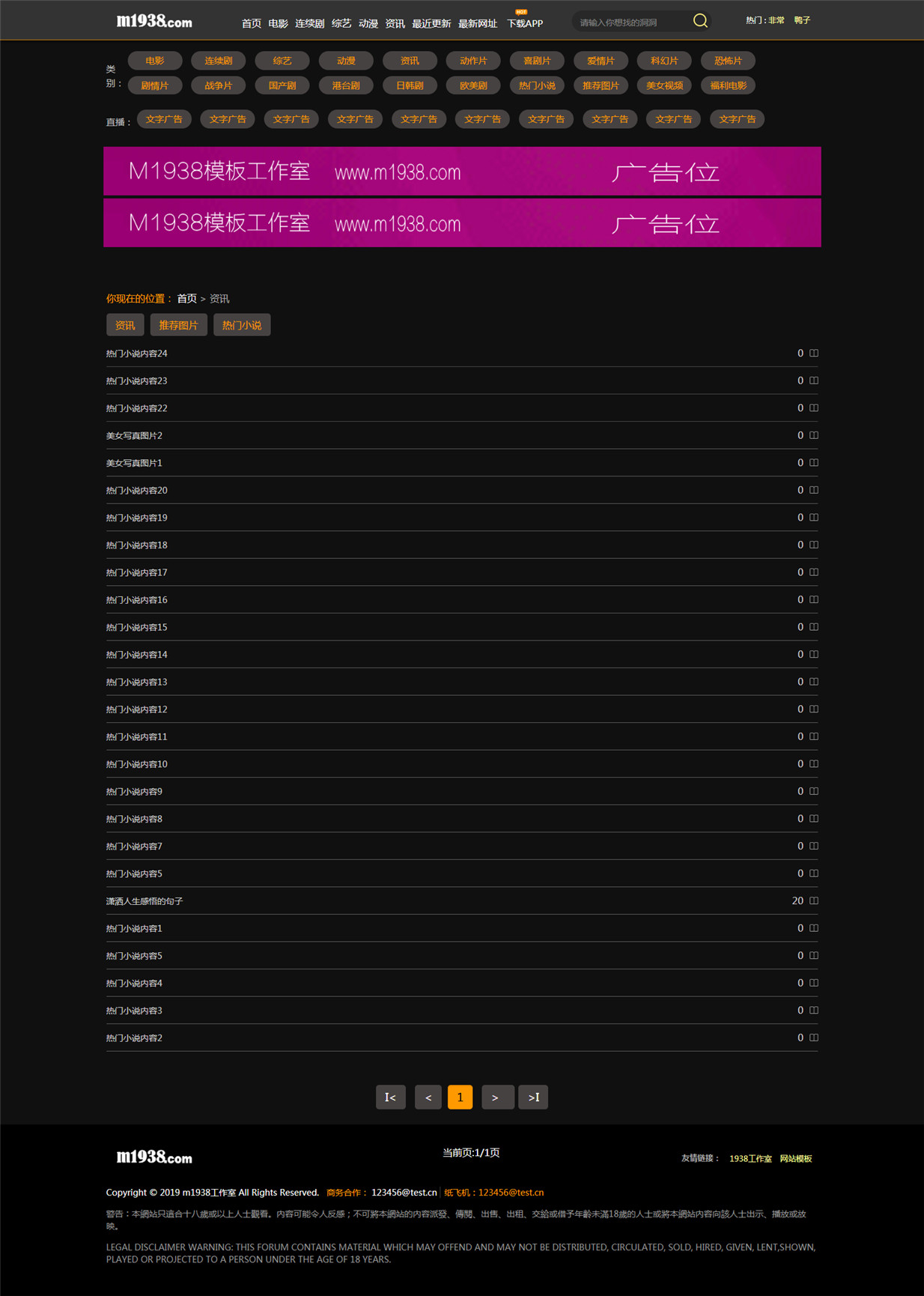Open the first magenta 广告位 banner
The width and height of the screenshot is (924, 1296).
click(462, 171)
